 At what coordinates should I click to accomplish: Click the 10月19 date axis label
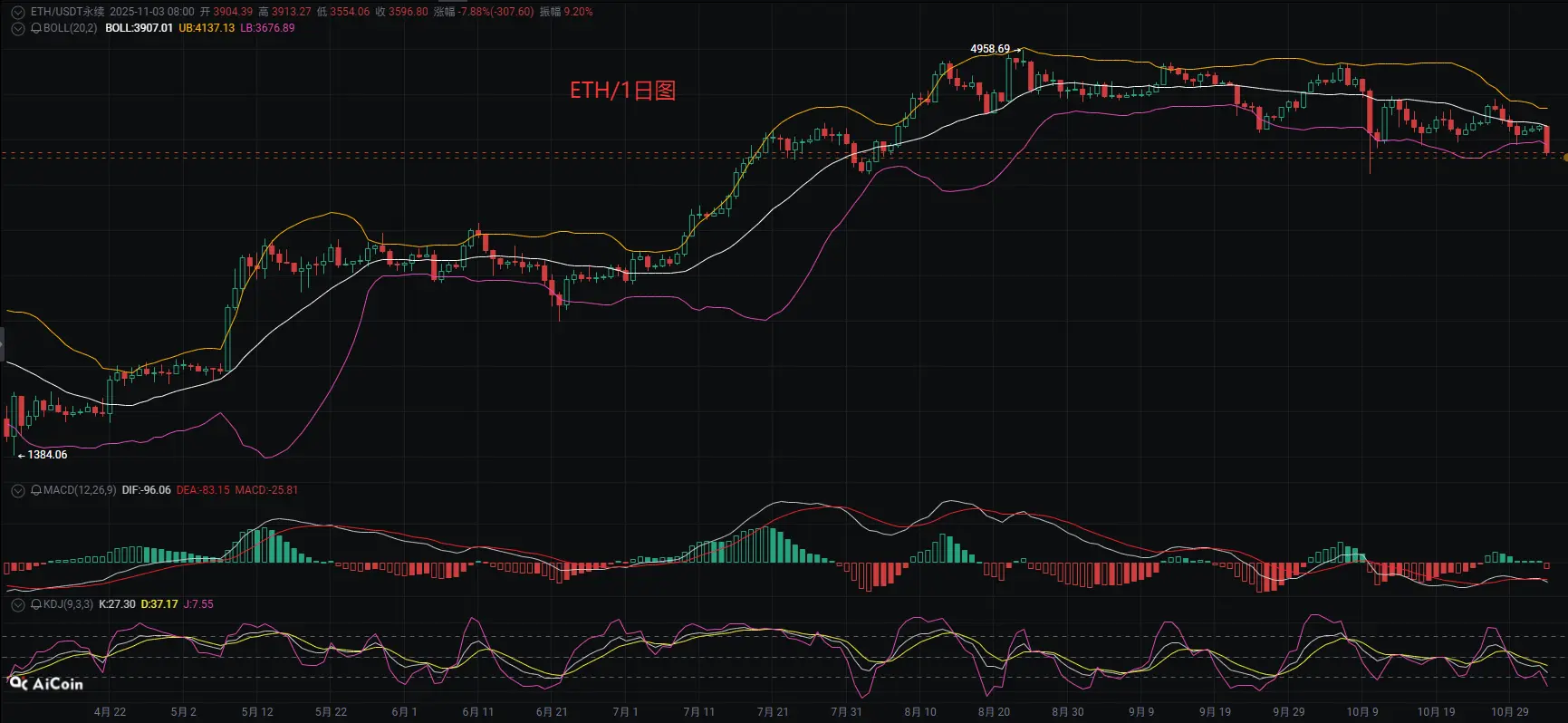pos(1436,712)
